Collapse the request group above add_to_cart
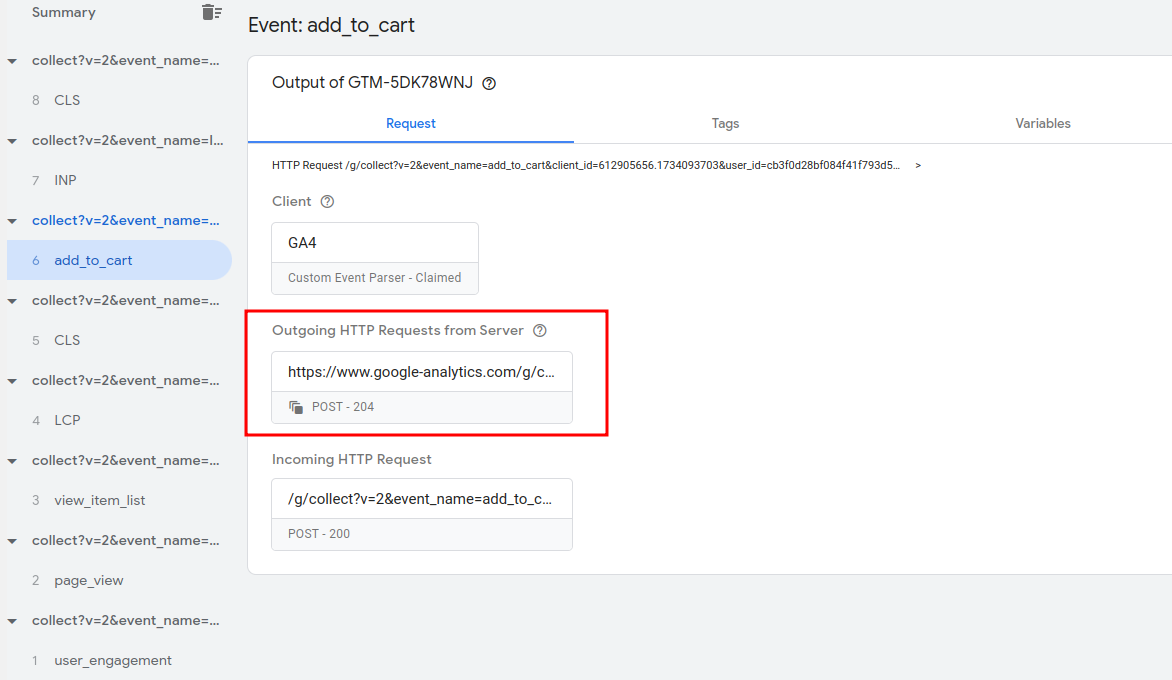The width and height of the screenshot is (1172, 680). coord(12,221)
